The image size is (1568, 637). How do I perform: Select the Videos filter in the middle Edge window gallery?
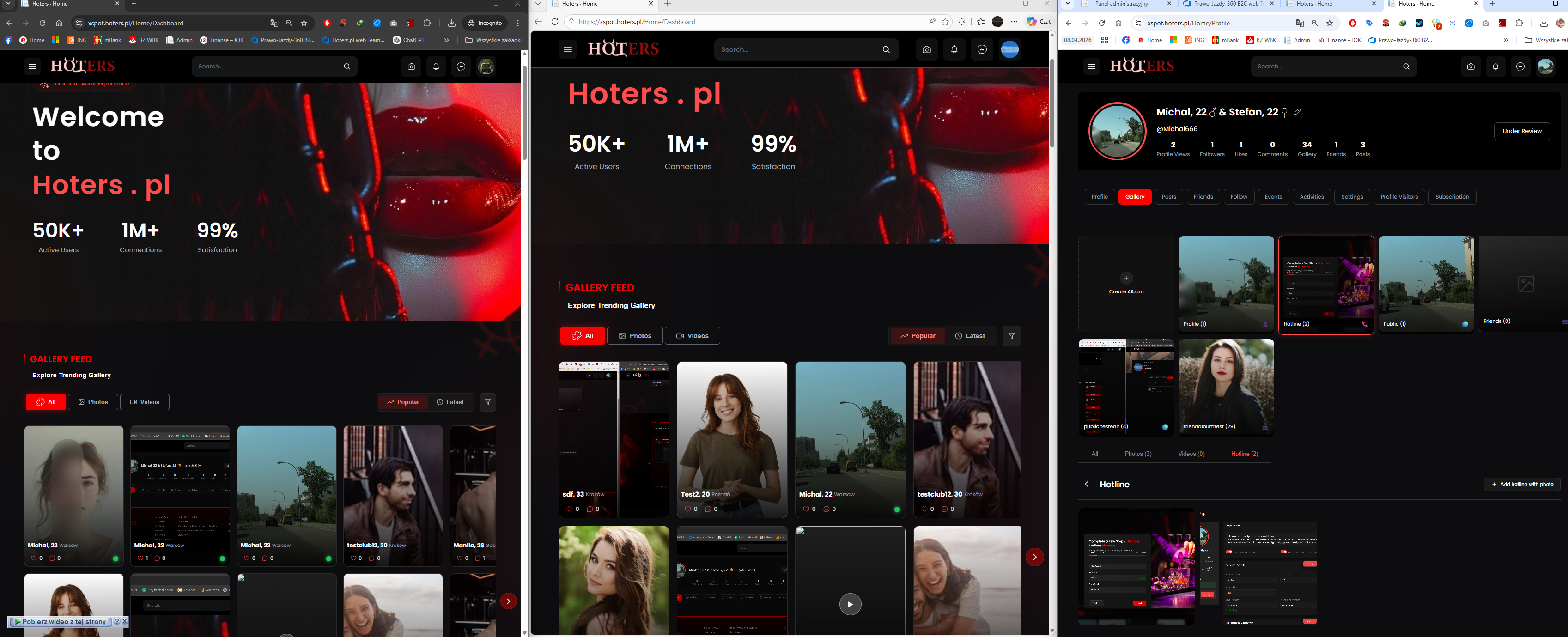[x=692, y=336]
